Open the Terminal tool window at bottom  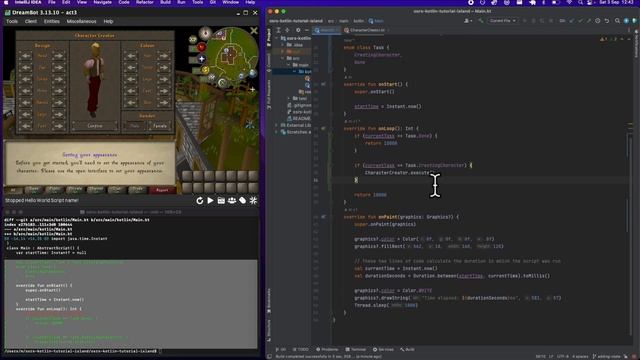(x=356, y=349)
